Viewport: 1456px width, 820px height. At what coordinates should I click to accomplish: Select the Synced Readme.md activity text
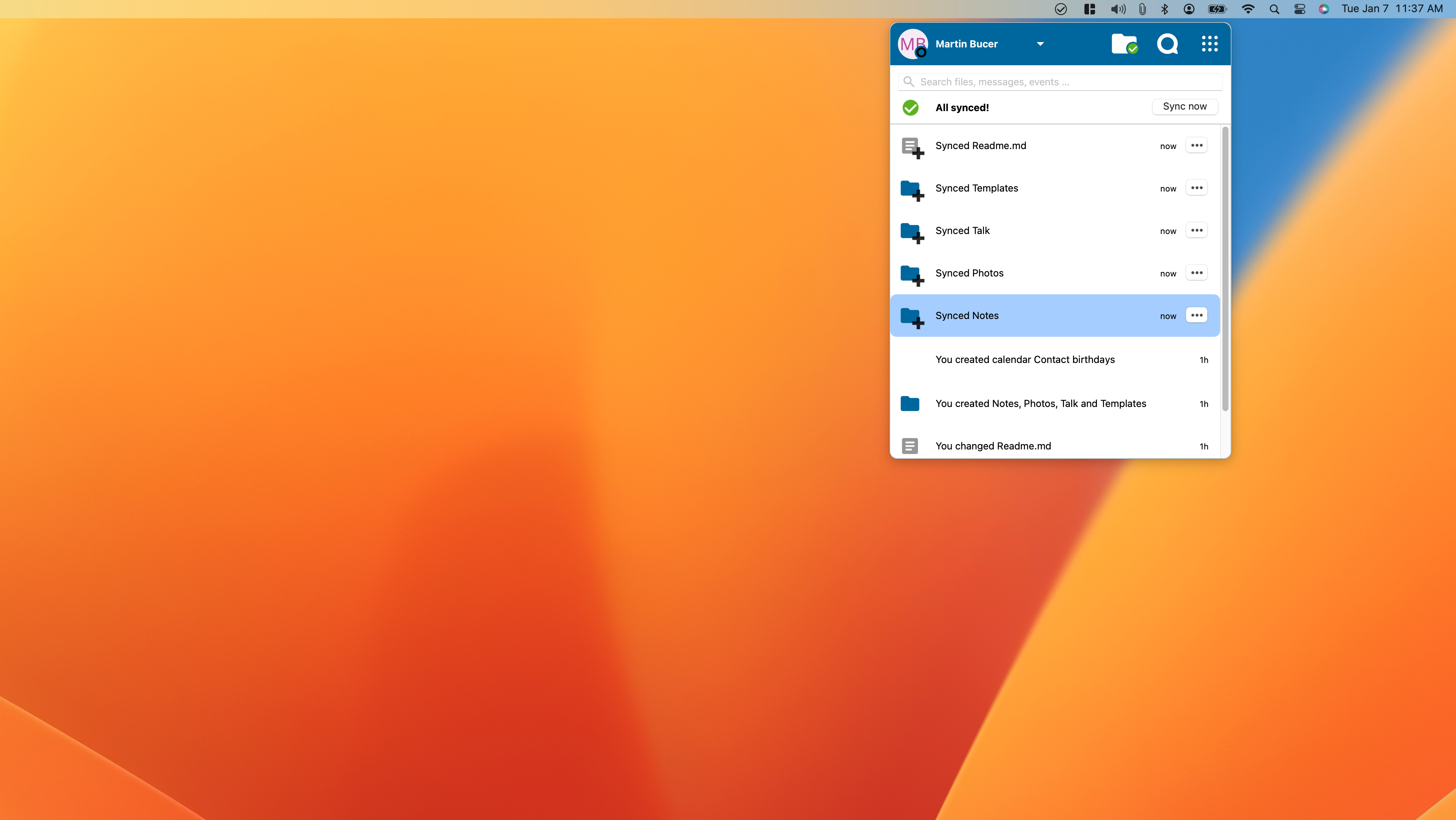tap(981, 145)
